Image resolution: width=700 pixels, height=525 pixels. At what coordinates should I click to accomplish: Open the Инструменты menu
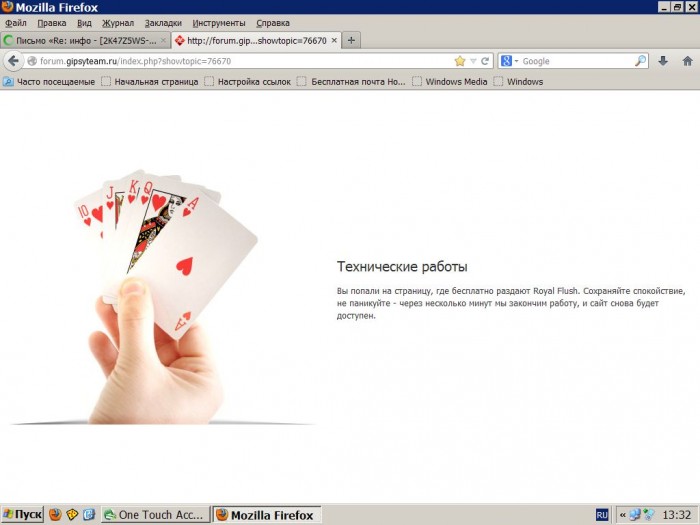click(219, 23)
